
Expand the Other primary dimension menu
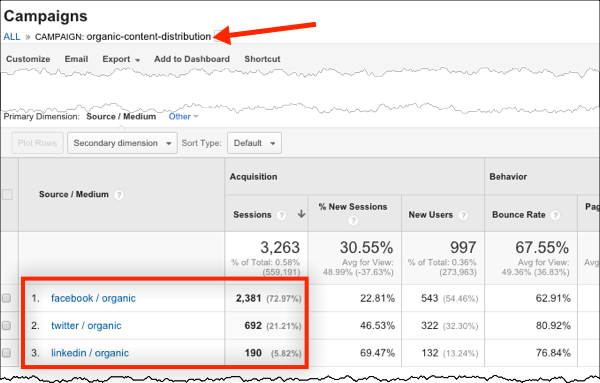183,116
